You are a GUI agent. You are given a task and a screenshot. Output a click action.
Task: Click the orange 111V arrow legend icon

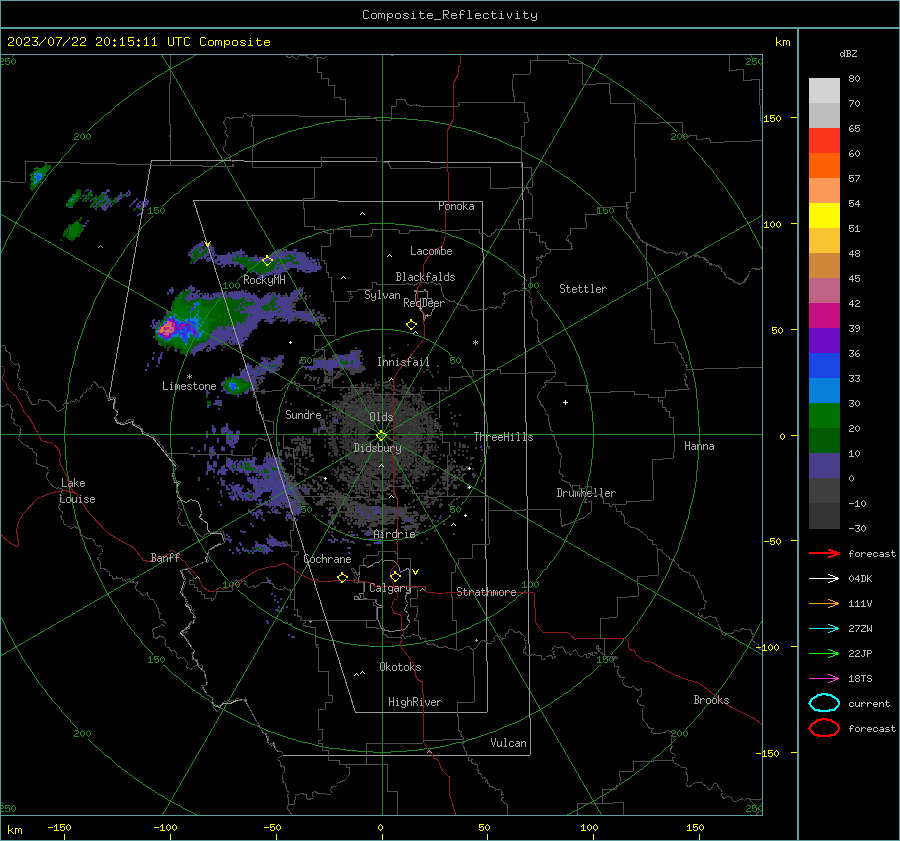(x=824, y=603)
